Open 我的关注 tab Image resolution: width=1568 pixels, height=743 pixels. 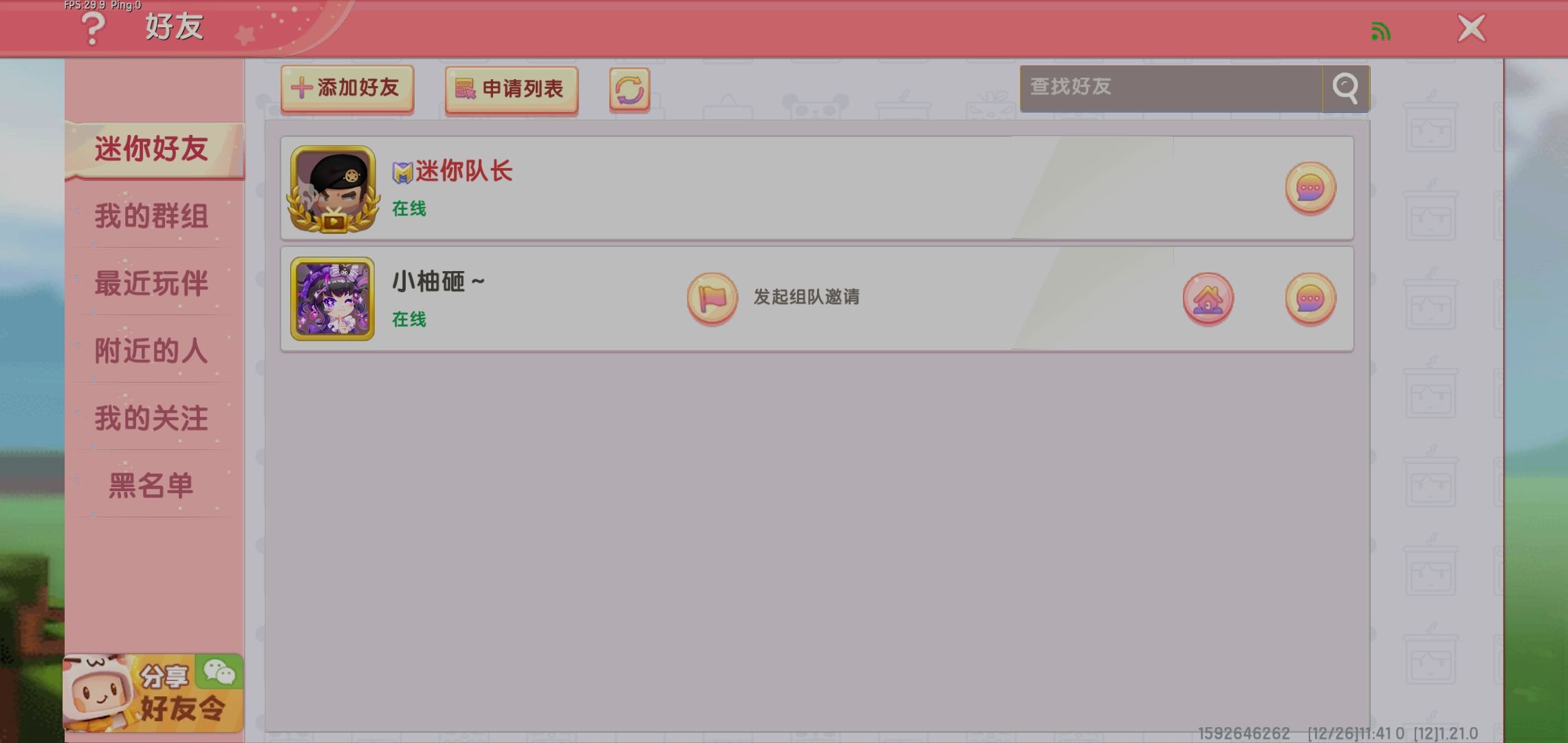(x=151, y=418)
